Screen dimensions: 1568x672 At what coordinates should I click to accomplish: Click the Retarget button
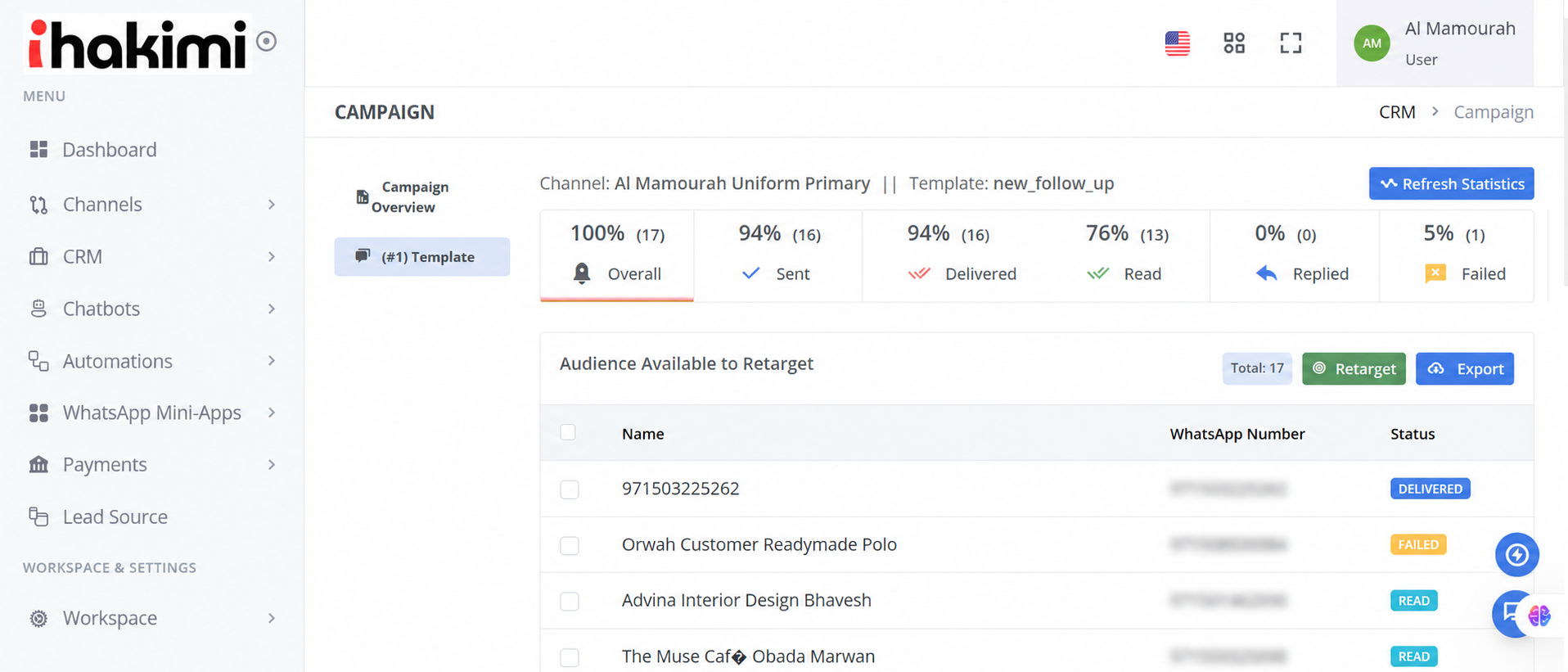coord(1354,368)
